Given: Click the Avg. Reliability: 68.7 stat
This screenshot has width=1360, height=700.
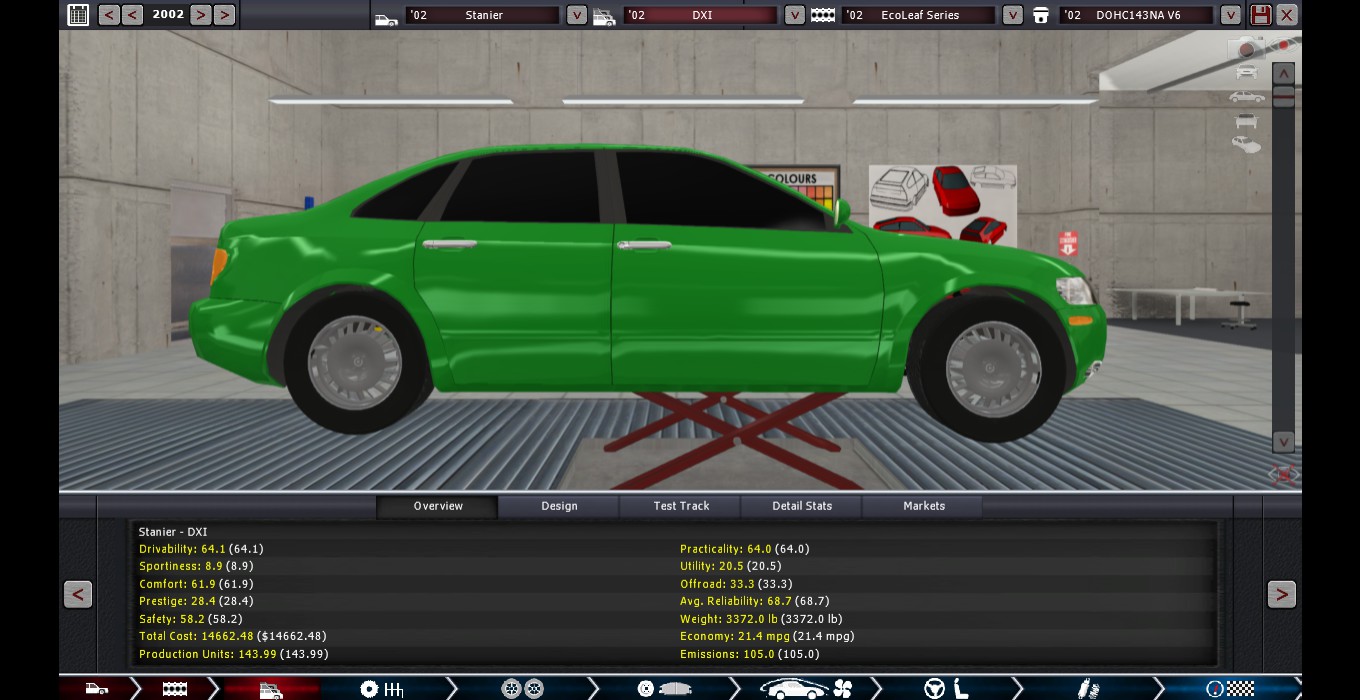Looking at the screenshot, I should pos(755,601).
